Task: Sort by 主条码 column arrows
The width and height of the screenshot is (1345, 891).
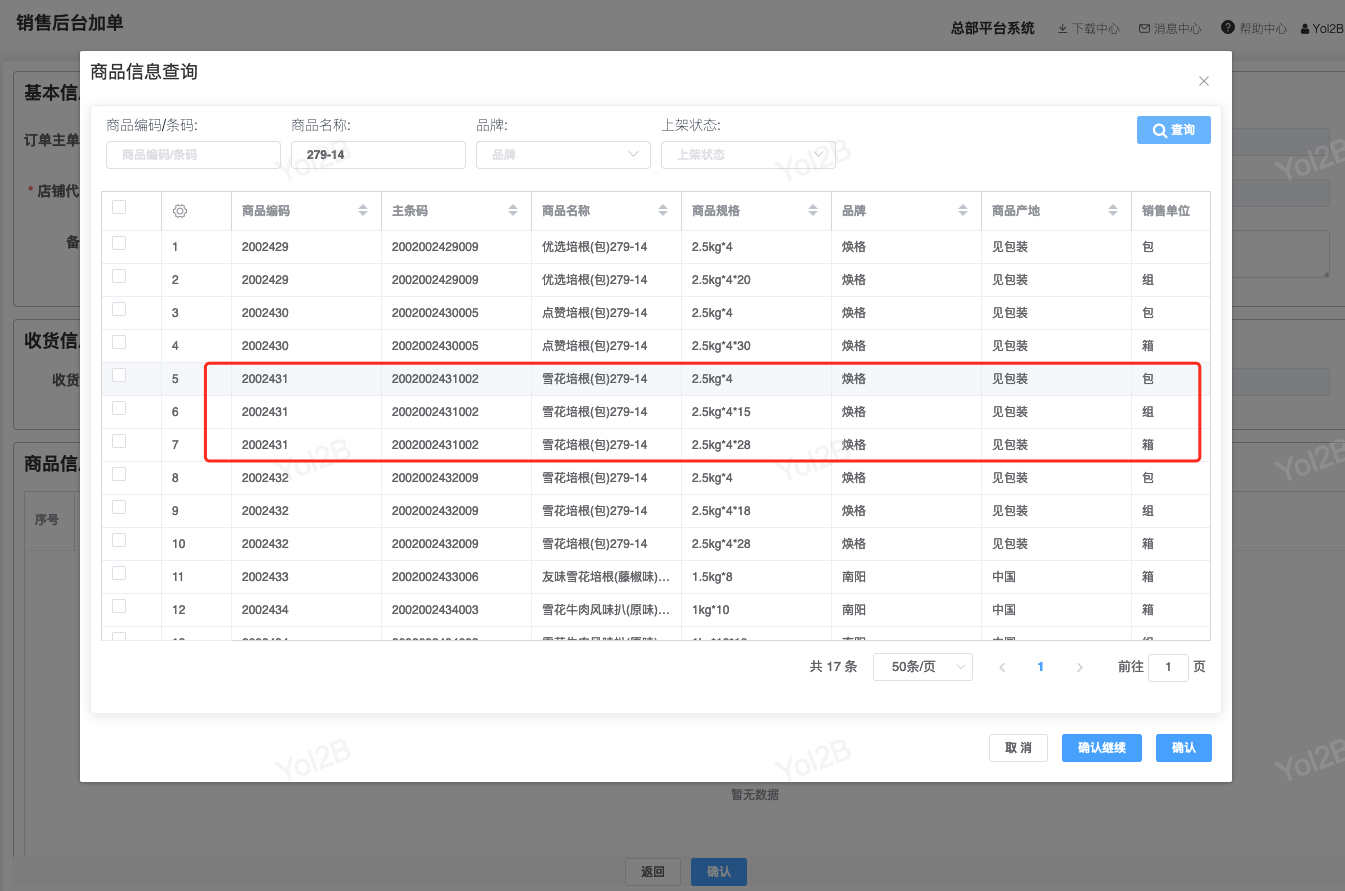Action: [512, 211]
